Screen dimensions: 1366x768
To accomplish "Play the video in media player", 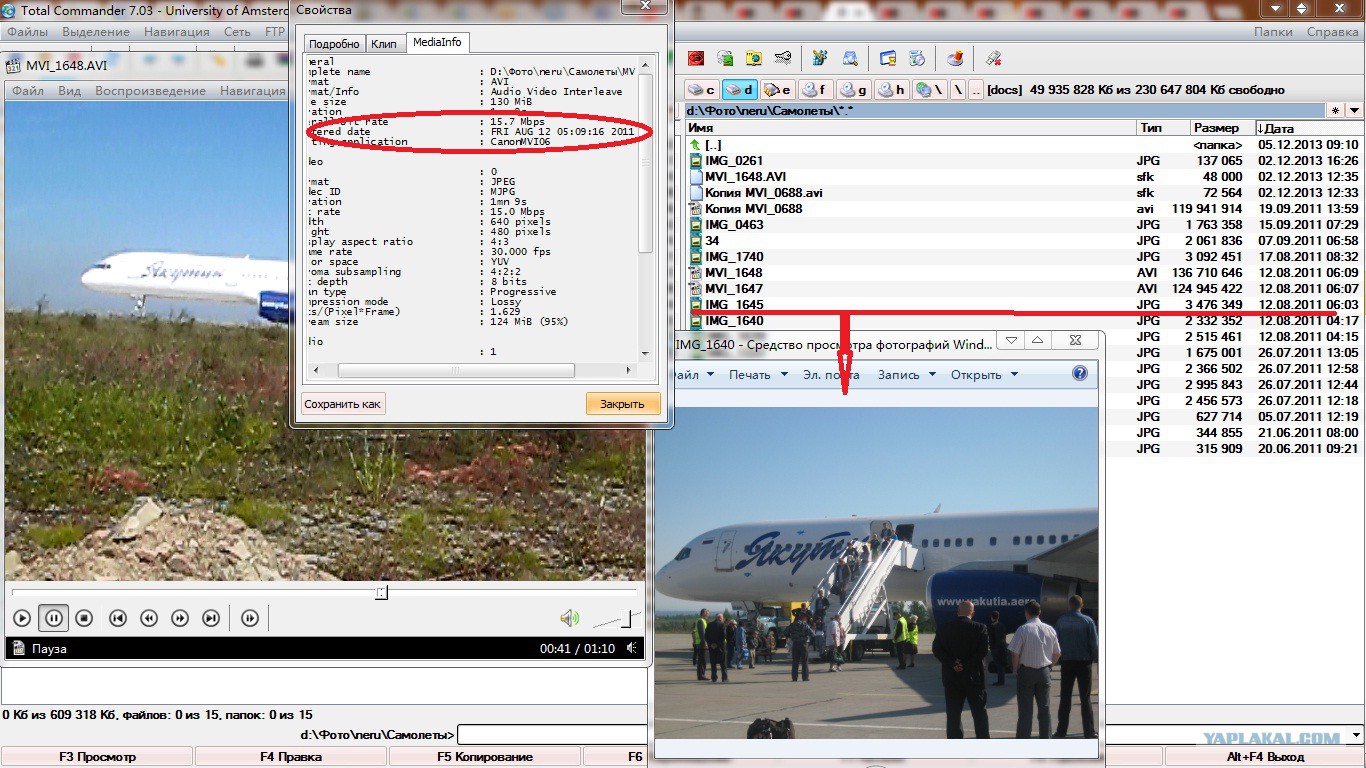I will (22, 618).
